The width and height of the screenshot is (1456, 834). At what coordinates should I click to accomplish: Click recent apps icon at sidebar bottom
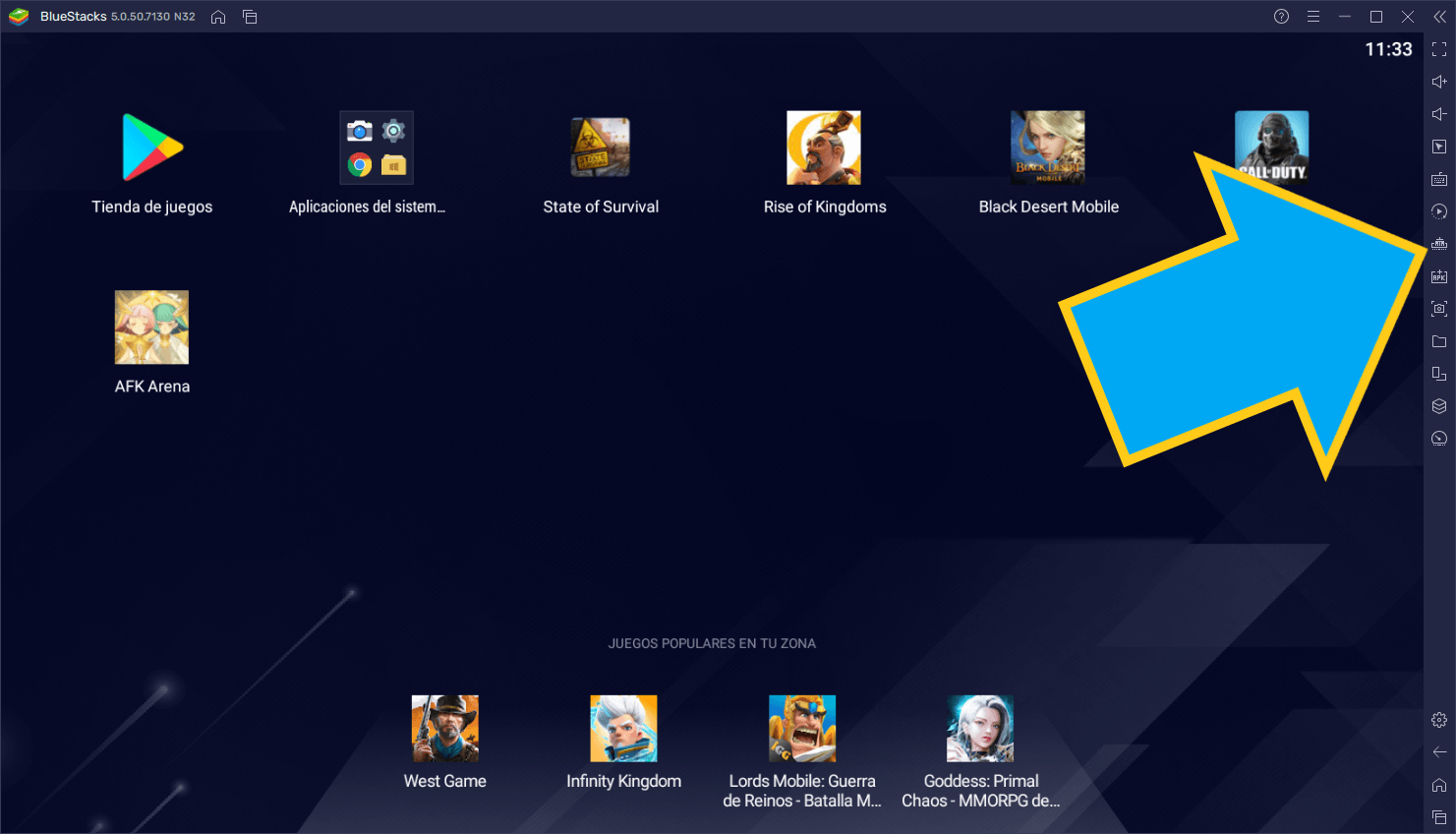(1439, 817)
